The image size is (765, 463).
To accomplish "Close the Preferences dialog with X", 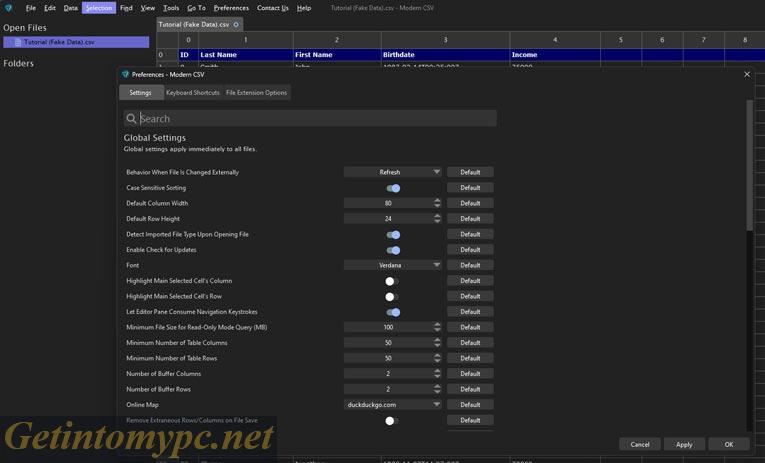I will pos(747,74).
